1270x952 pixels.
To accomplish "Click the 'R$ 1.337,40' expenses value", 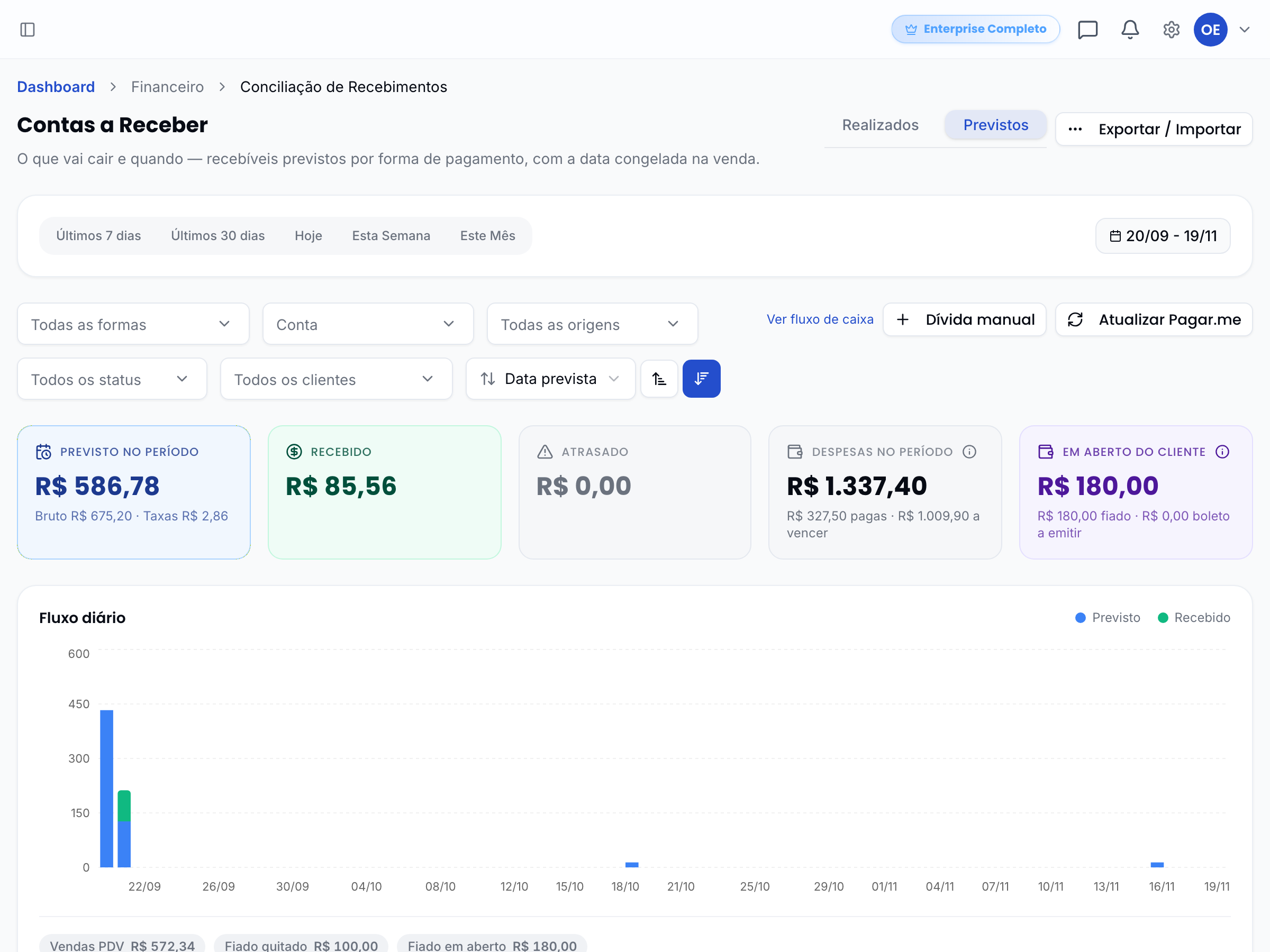I will point(856,486).
